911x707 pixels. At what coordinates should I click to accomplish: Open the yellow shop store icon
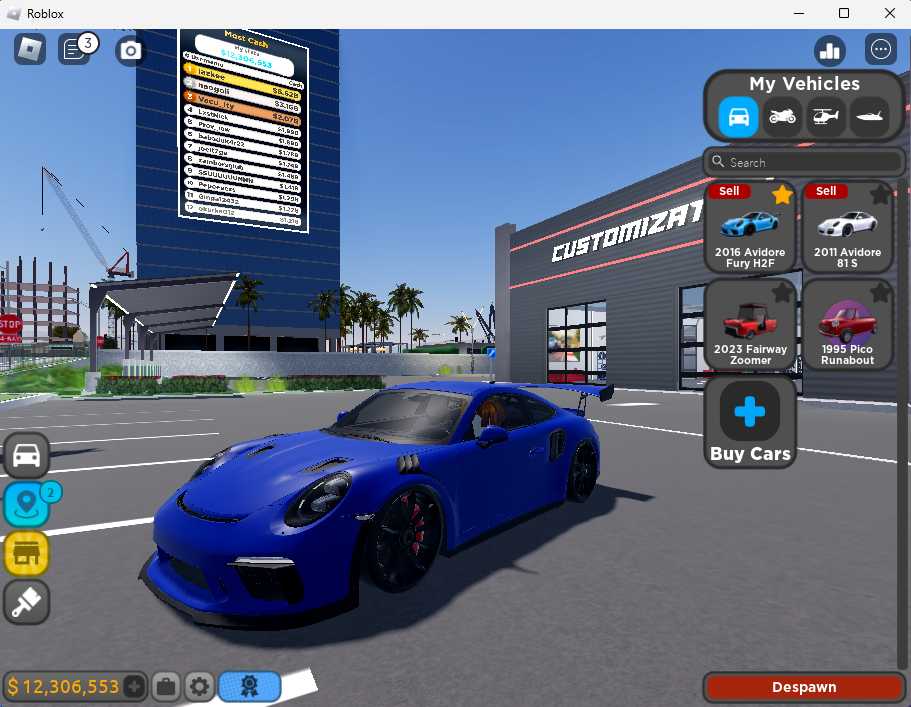26,553
